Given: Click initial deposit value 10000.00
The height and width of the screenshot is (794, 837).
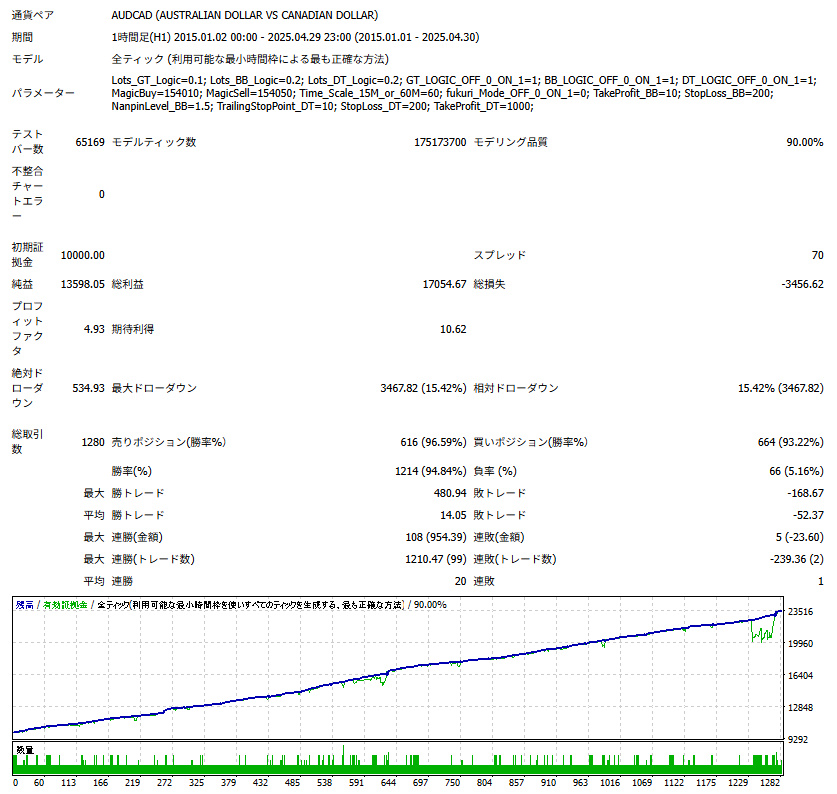Looking at the screenshot, I should pyautogui.click(x=83, y=255).
